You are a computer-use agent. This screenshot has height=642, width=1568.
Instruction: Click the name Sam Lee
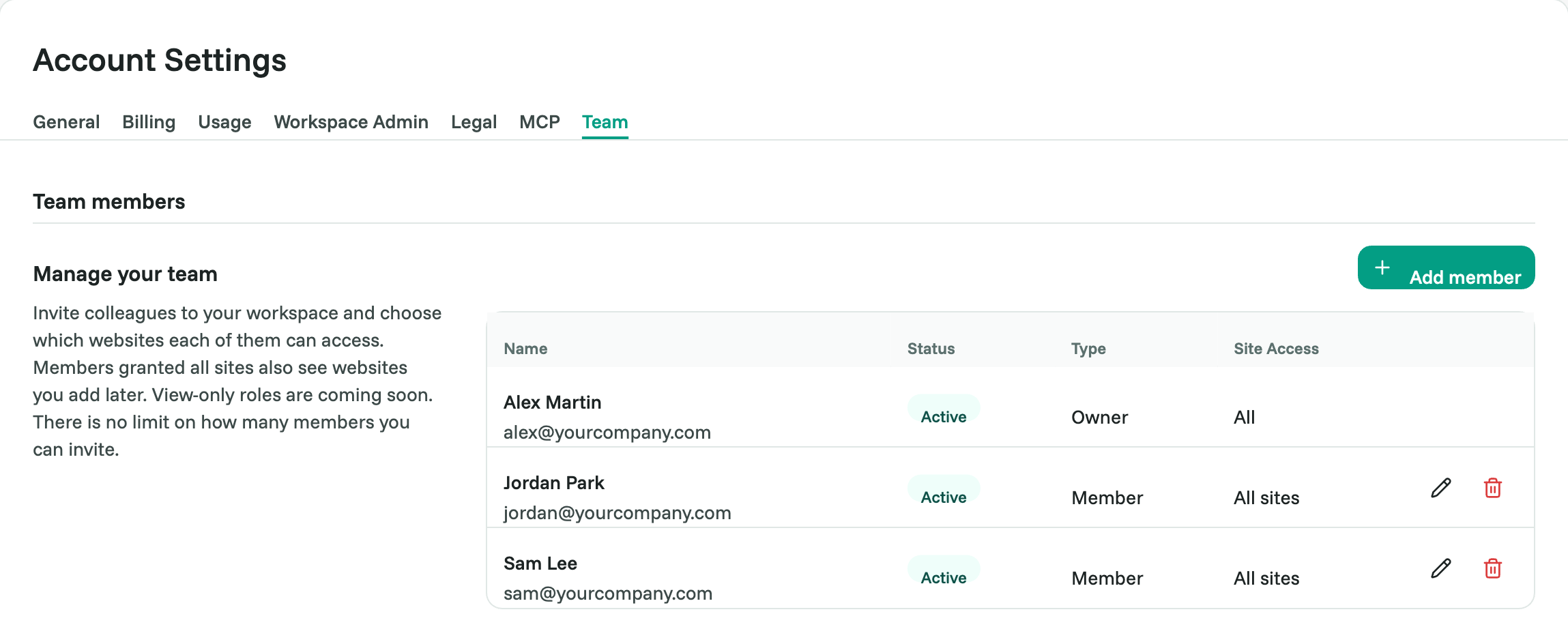[540, 564]
